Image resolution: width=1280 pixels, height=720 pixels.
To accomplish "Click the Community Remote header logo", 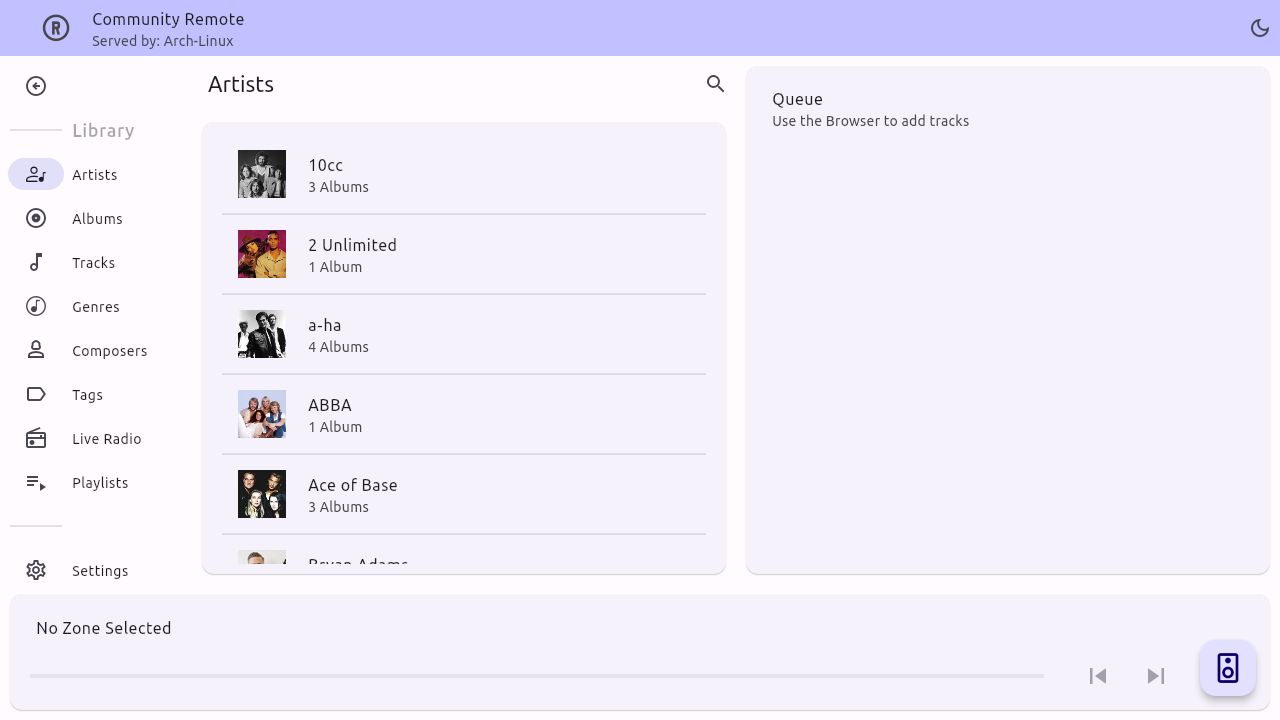I will (x=56, y=28).
